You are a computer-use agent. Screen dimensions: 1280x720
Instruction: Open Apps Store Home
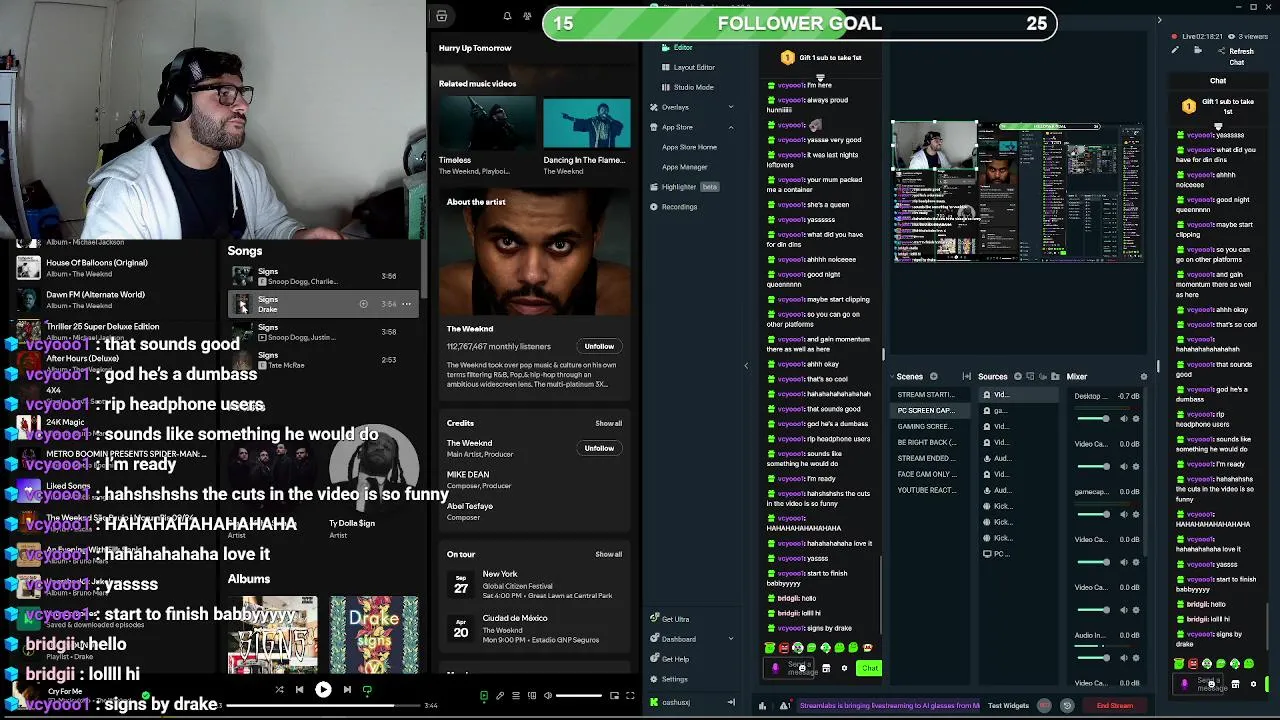click(x=689, y=147)
